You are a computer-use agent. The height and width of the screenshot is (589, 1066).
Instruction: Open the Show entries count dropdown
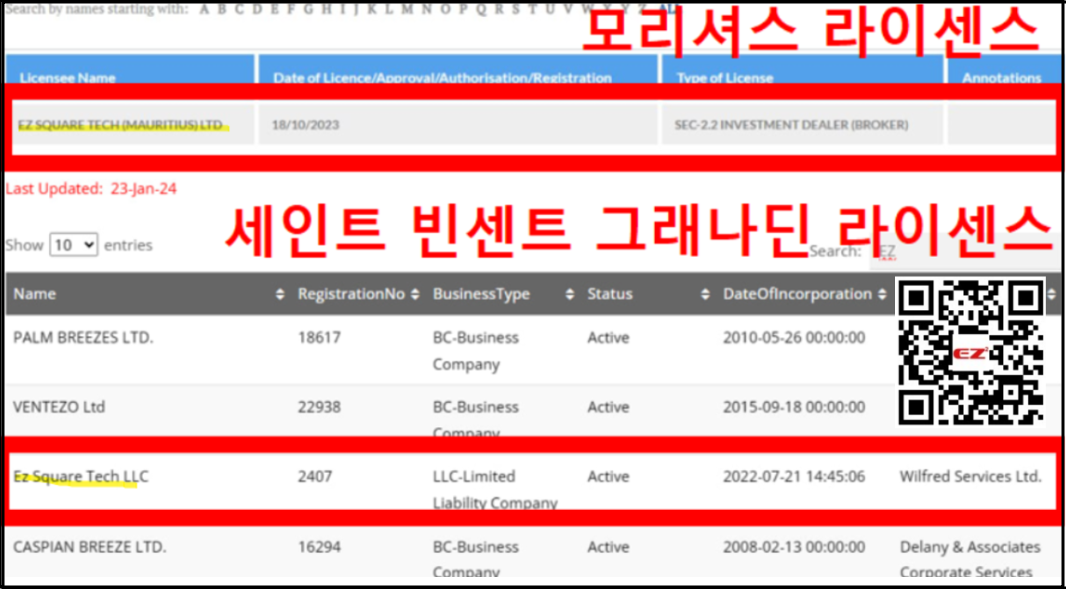point(74,245)
